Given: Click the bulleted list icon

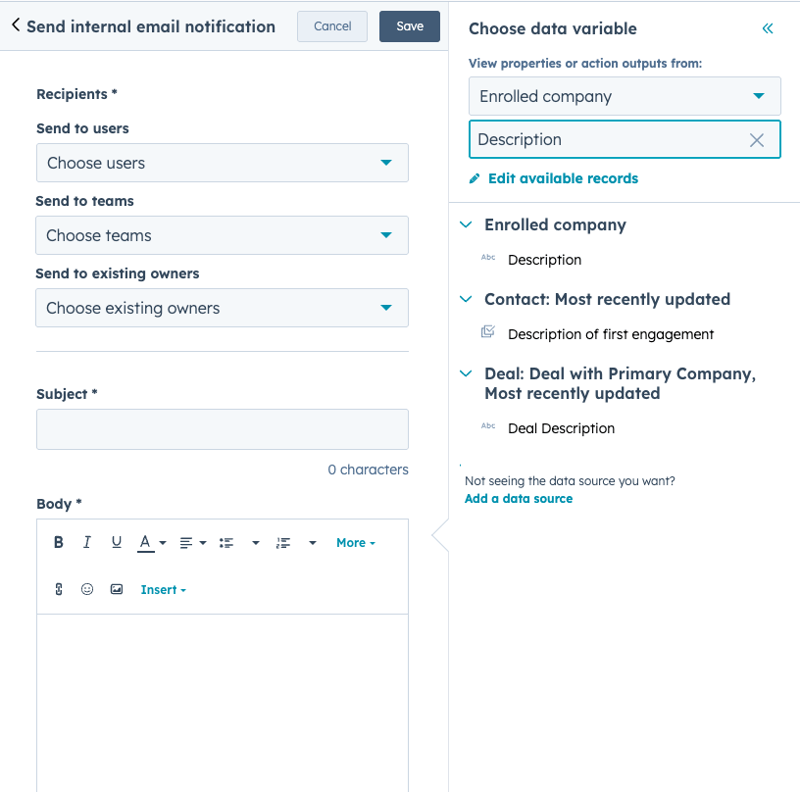Looking at the screenshot, I should point(227,543).
